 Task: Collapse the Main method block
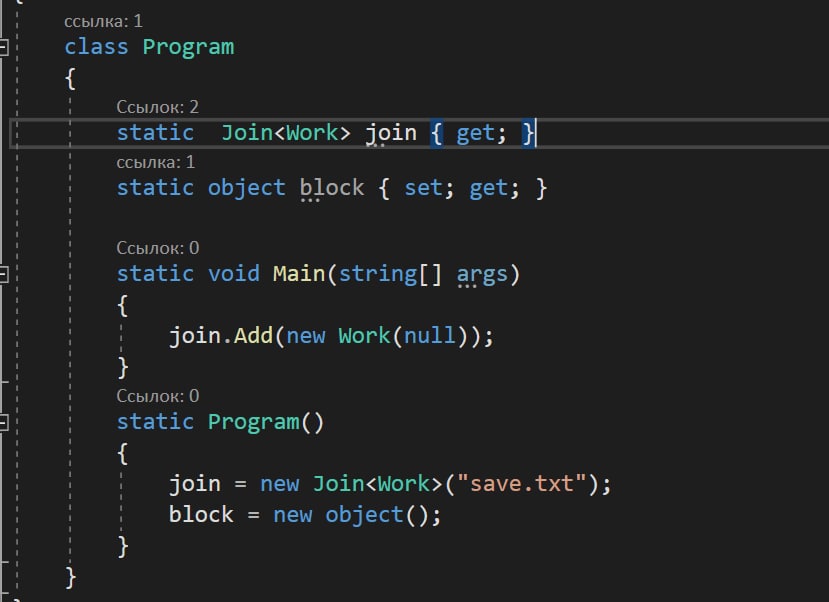pos(3,275)
